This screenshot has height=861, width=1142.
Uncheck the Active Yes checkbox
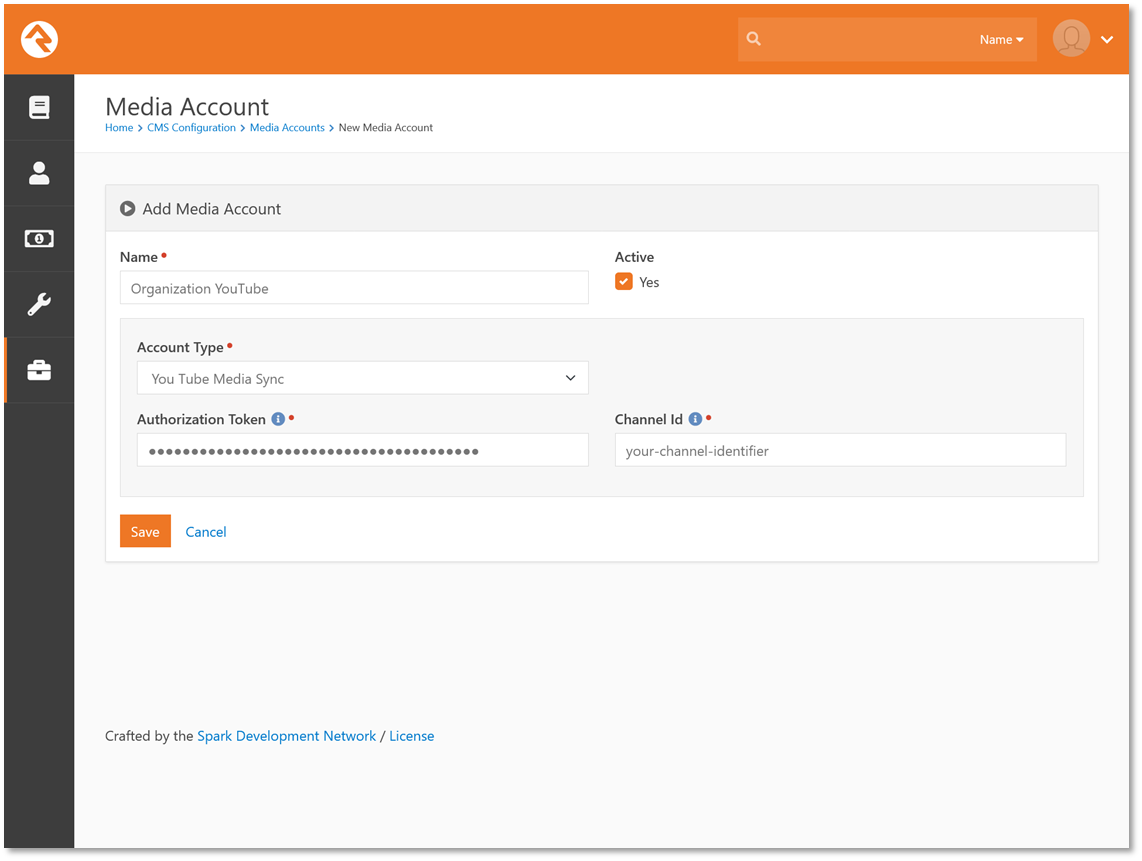click(x=624, y=282)
